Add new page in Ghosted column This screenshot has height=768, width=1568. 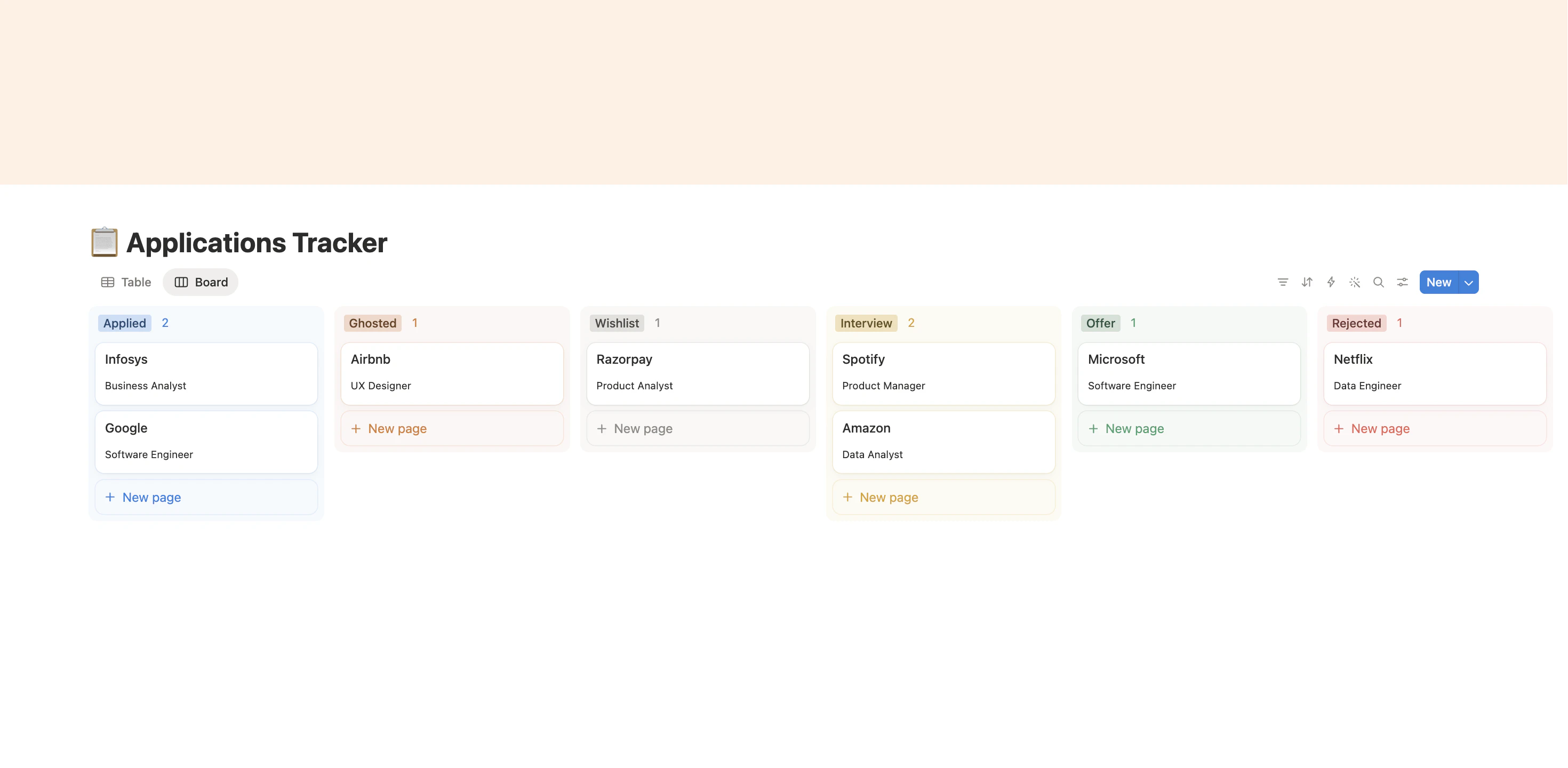point(452,428)
